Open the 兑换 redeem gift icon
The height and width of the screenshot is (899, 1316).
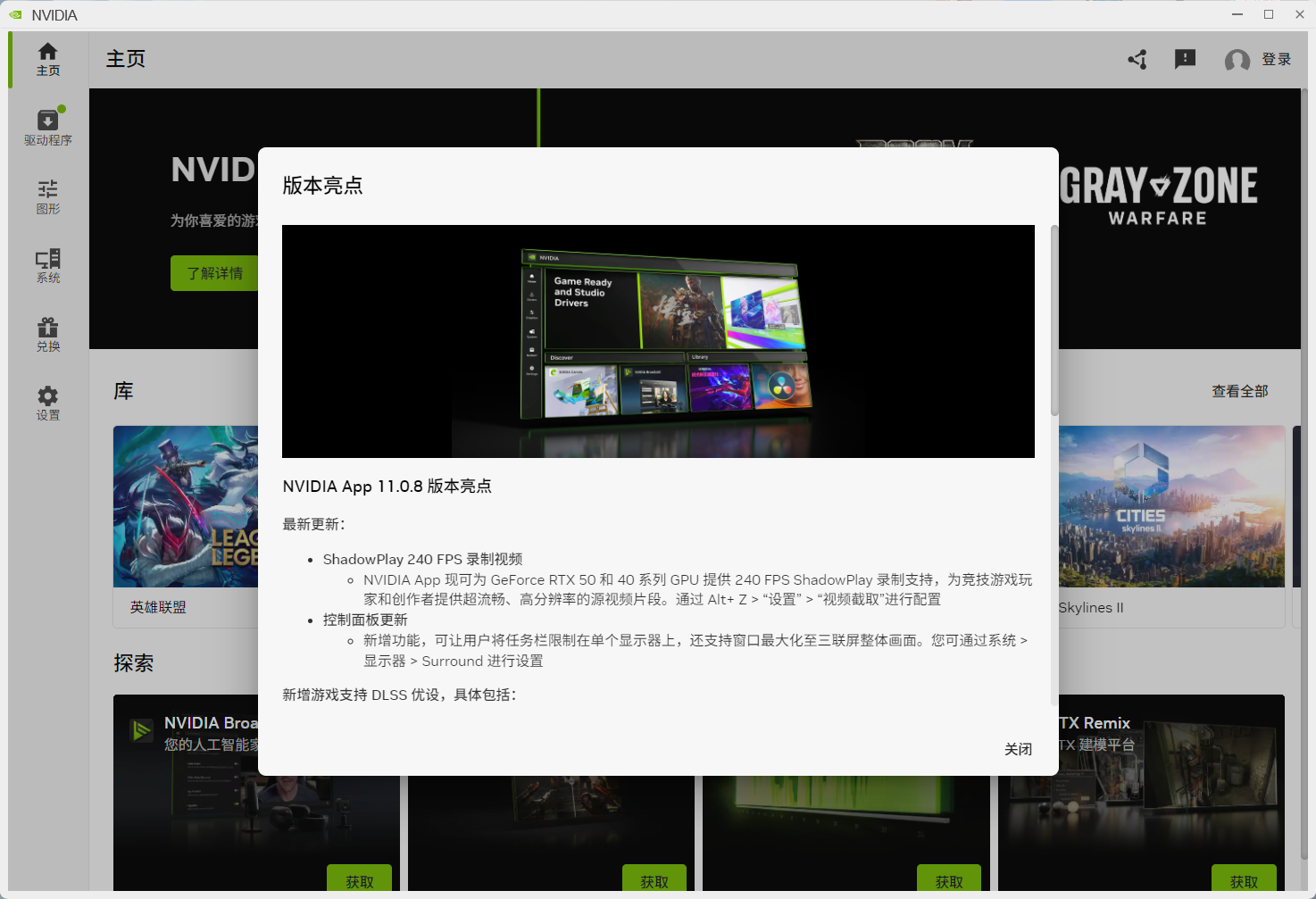point(48,335)
